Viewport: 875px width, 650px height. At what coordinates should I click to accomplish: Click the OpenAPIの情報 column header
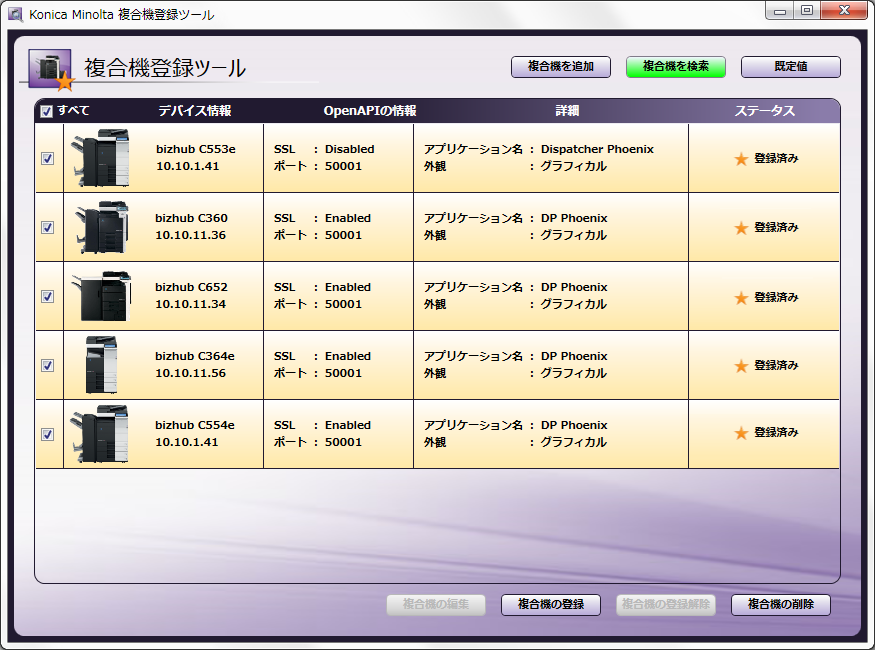point(370,110)
